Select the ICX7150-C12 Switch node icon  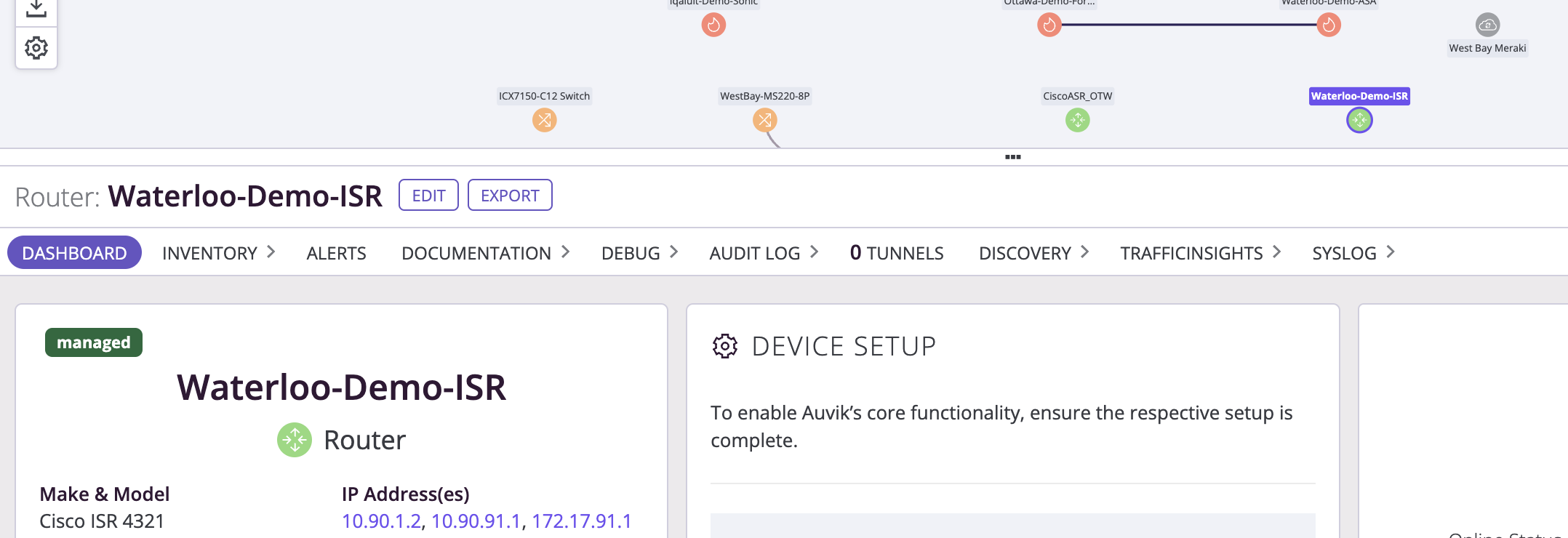tap(544, 120)
